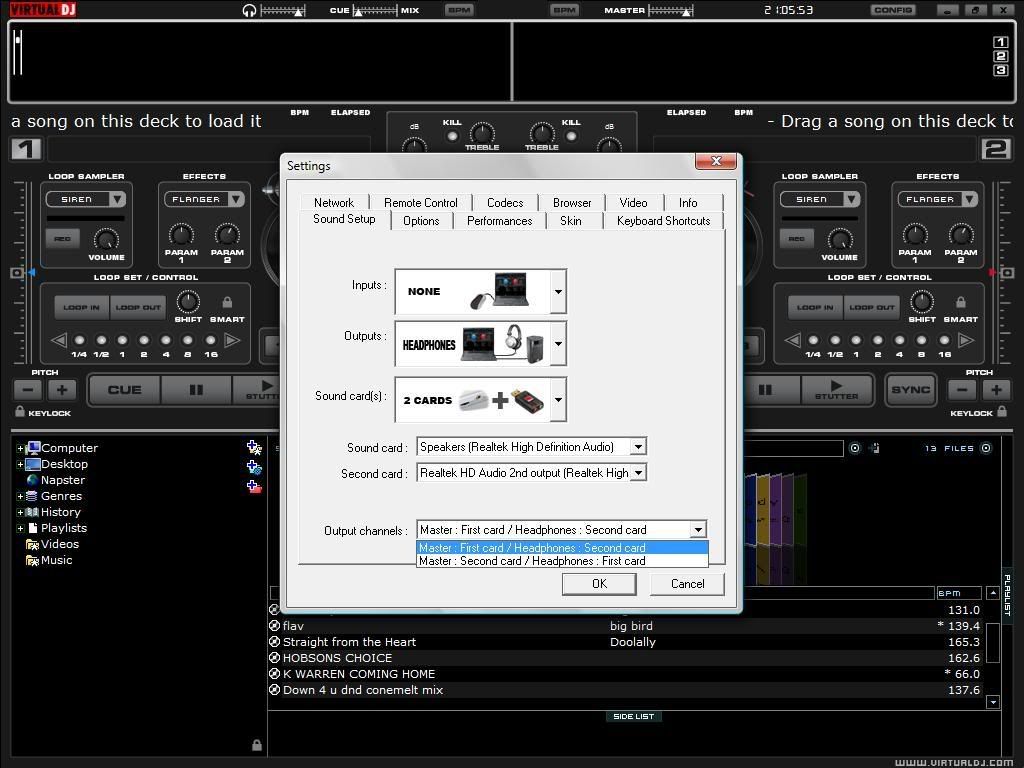1024x768 pixels.
Task: Toggle the right treble Kill button
Action: coord(571,136)
